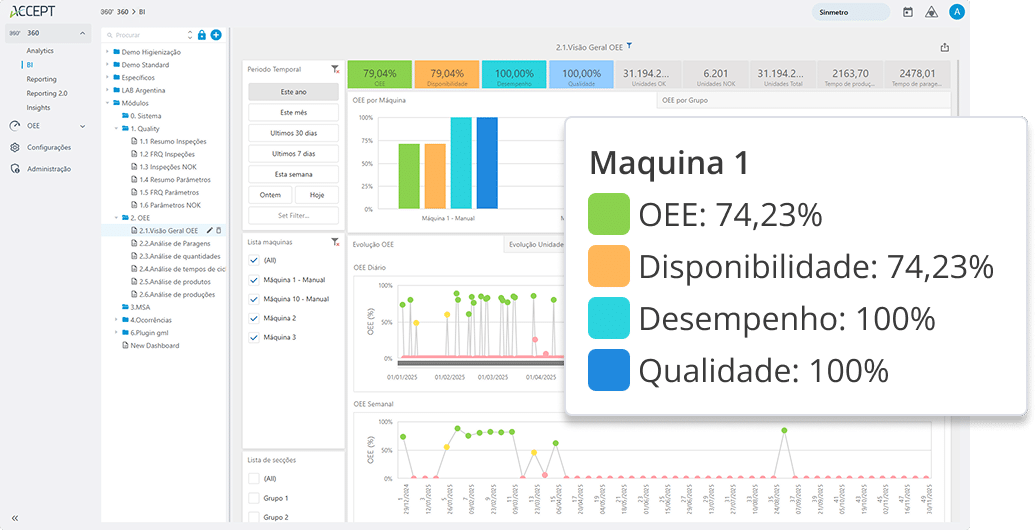The width and height of the screenshot is (1036, 530).
Task: Uncheck Máquina 2 checkbox
Action: 254,318
